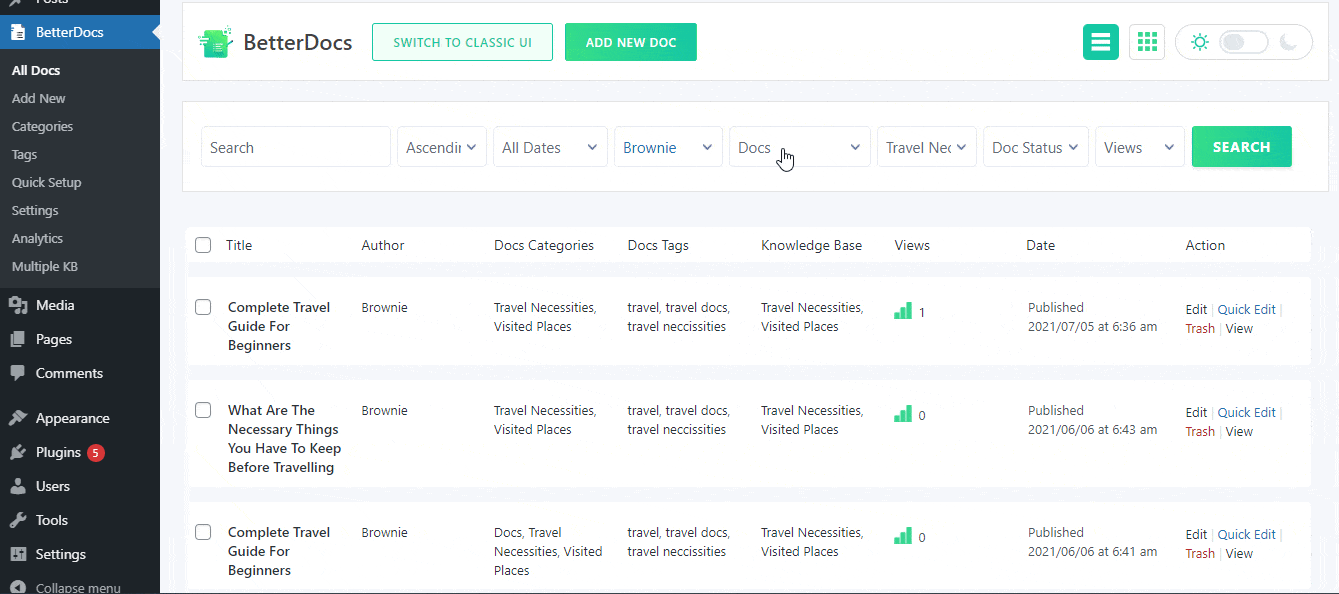This screenshot has height=594, width=1339.
Task: Click the Users person icon
Action: coord(18,486)
